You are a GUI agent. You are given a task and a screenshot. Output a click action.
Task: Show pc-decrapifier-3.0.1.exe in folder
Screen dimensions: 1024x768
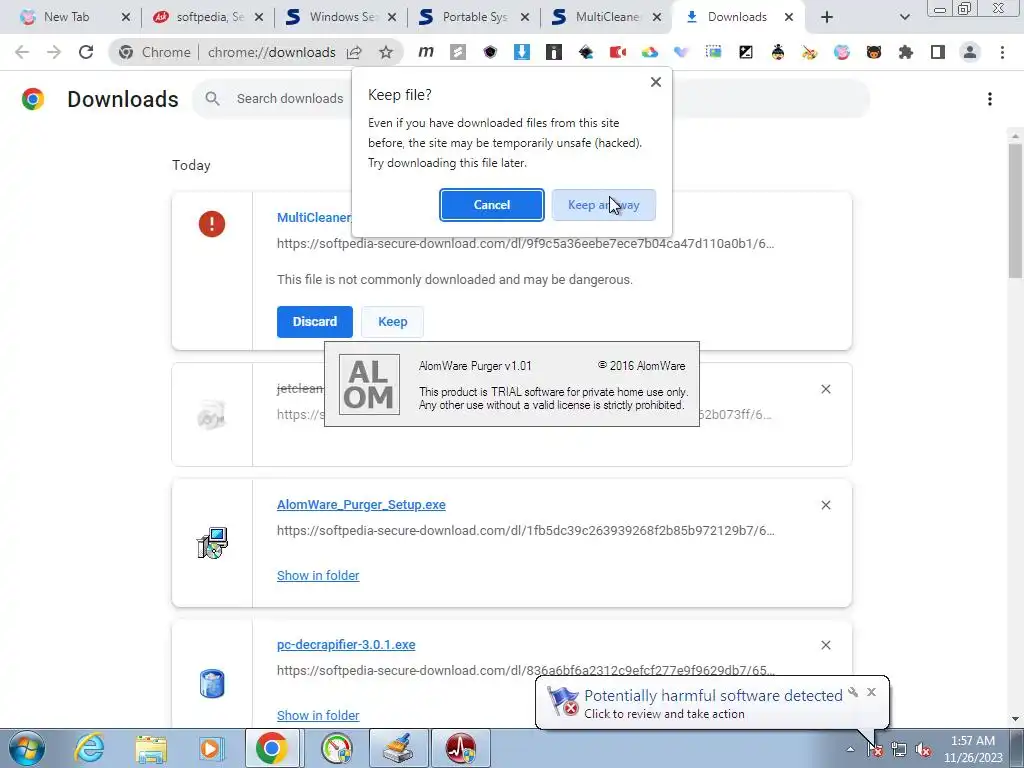click(318, 715)
